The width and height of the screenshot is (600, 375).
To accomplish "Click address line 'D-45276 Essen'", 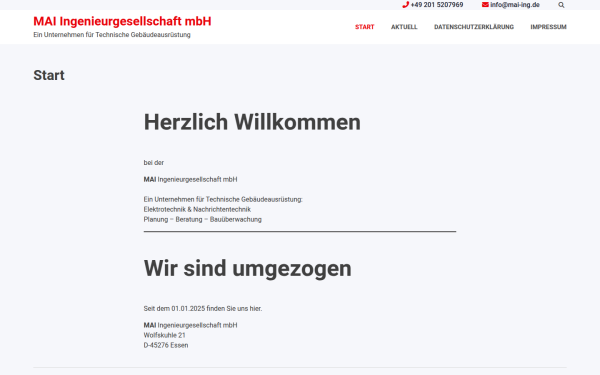I will (x=166, y=345).
